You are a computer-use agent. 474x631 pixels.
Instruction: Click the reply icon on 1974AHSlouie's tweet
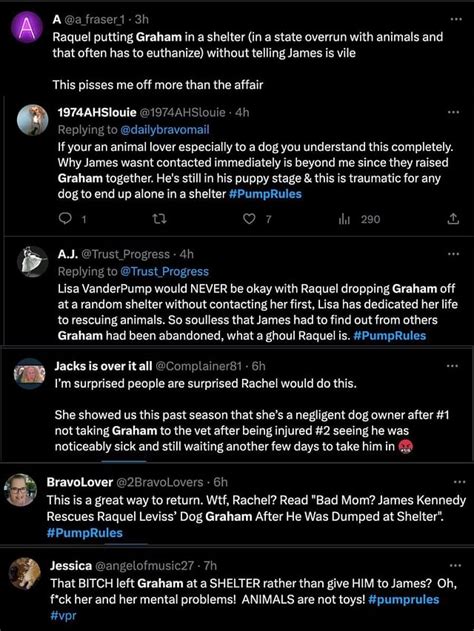65,219
